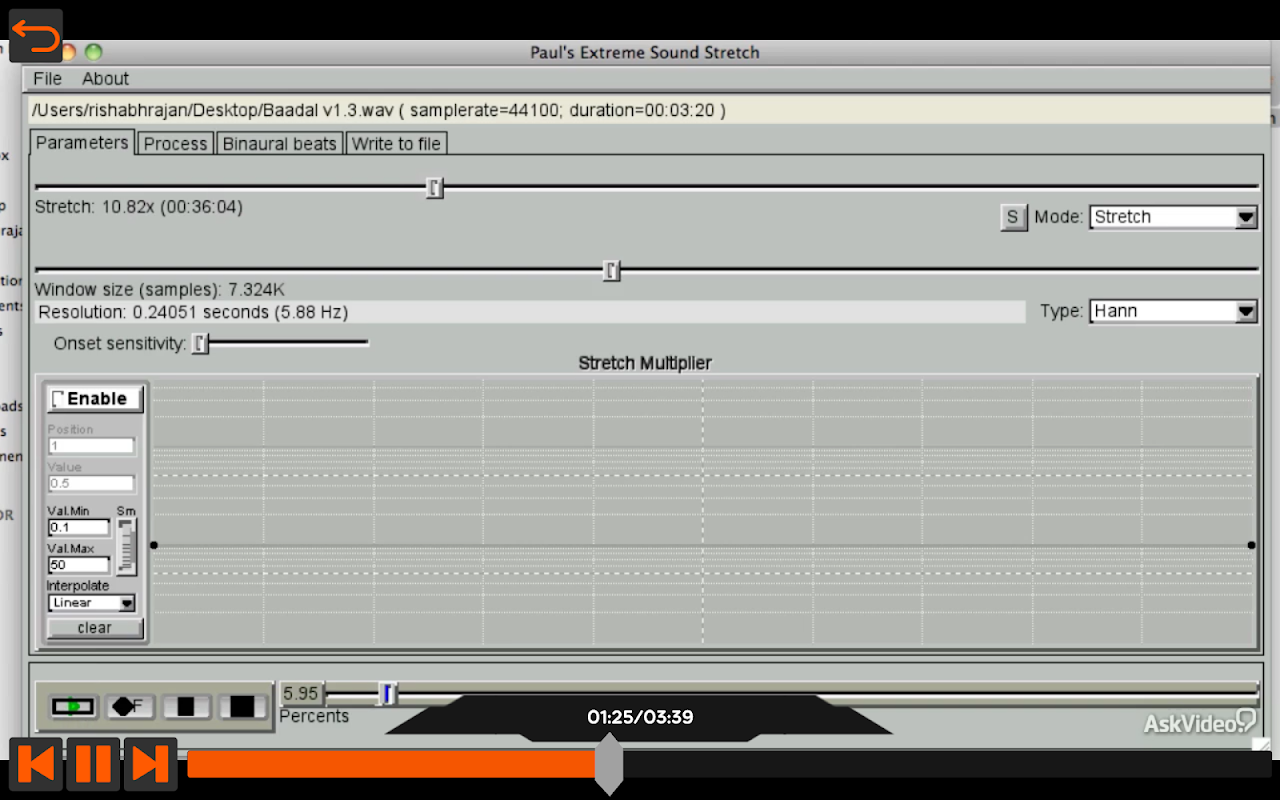
Task: Start playback with the green play button
Action: click(x=73, y=707)
